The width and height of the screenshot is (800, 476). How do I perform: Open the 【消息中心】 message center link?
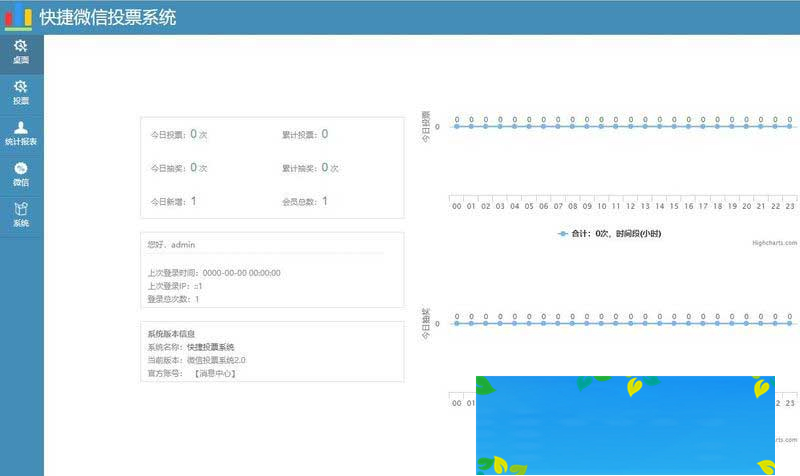pos(214,373)
